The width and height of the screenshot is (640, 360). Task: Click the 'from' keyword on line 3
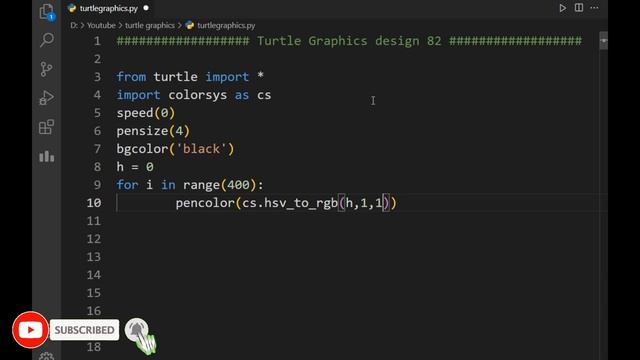point(131,77)
